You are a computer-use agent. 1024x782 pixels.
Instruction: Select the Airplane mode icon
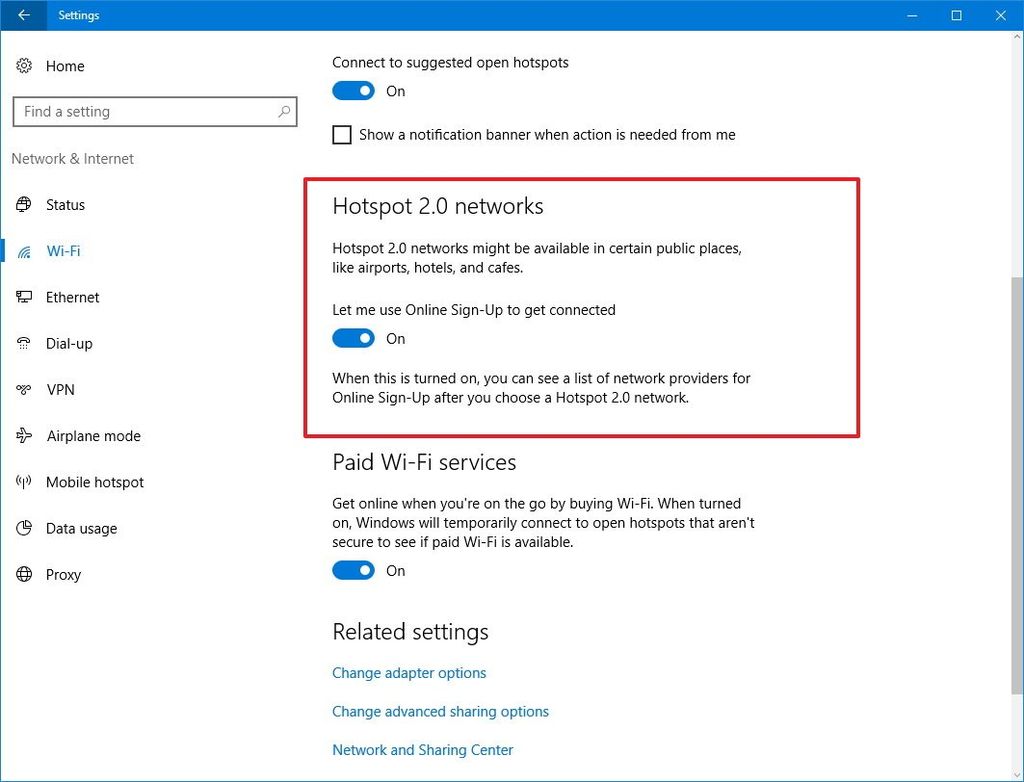24,436
